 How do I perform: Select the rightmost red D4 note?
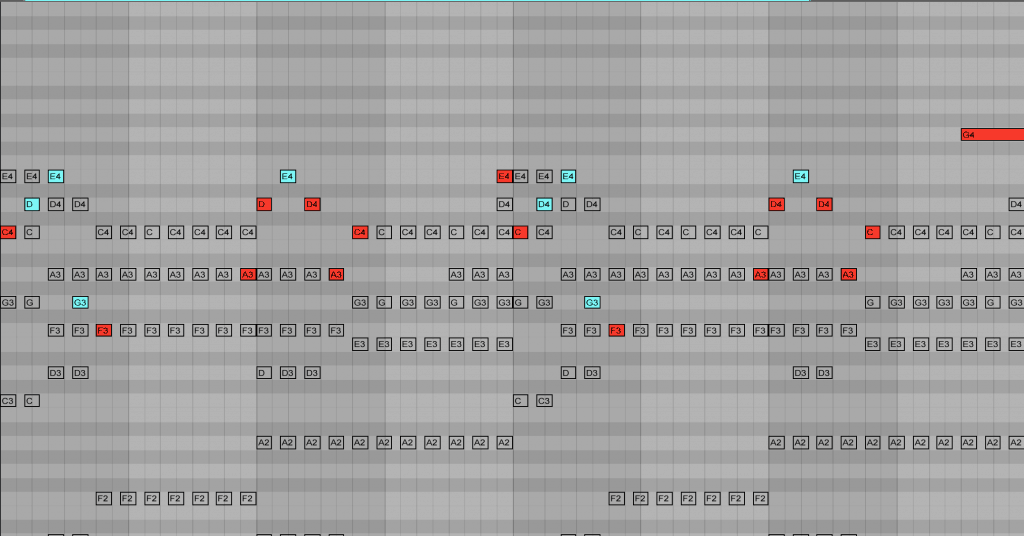824,204
